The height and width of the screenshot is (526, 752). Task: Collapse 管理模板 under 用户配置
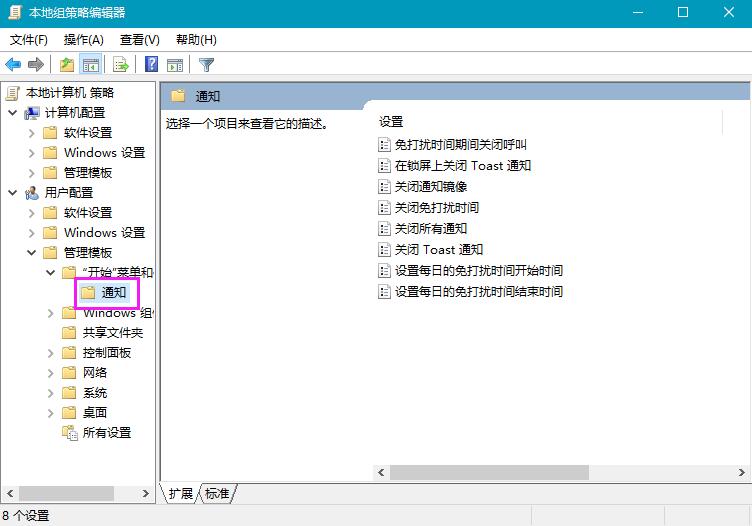click(x=32, y=253)
